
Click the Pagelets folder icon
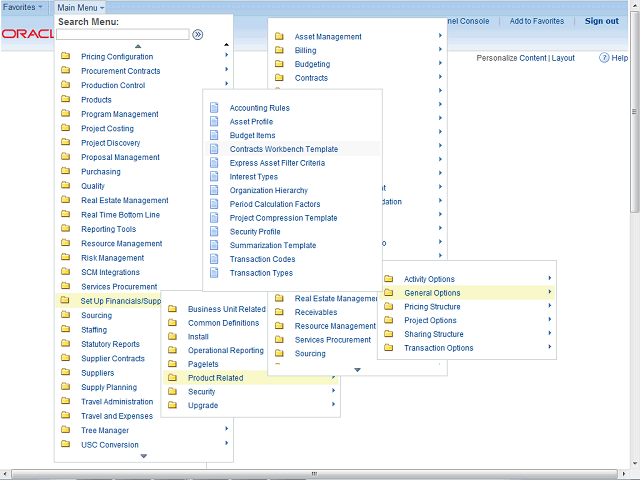pos(173,364)
